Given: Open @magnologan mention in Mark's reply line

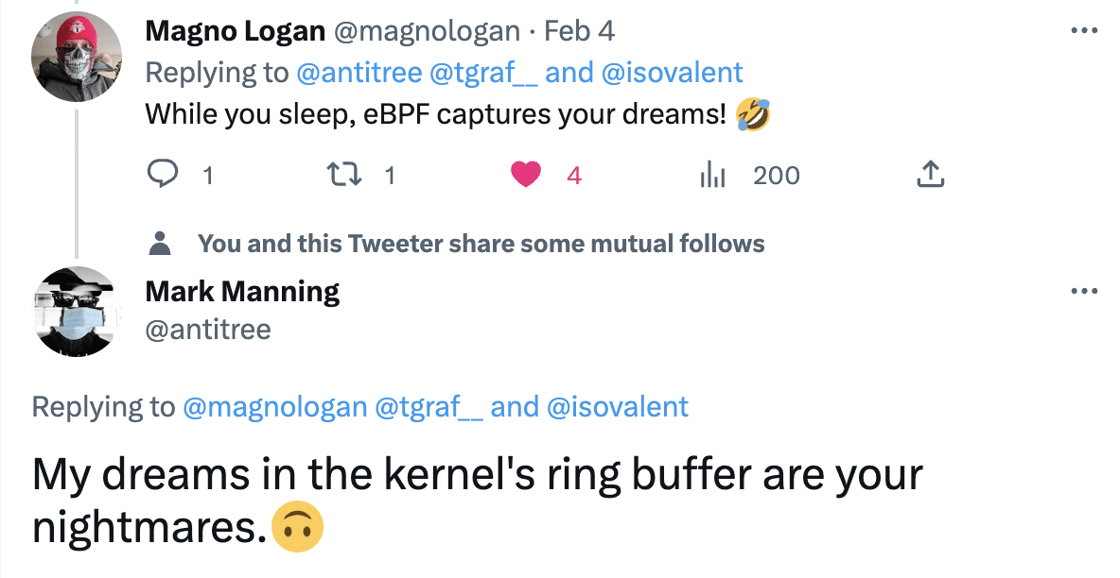Looking at the screenshot, I should click(273, 407).
